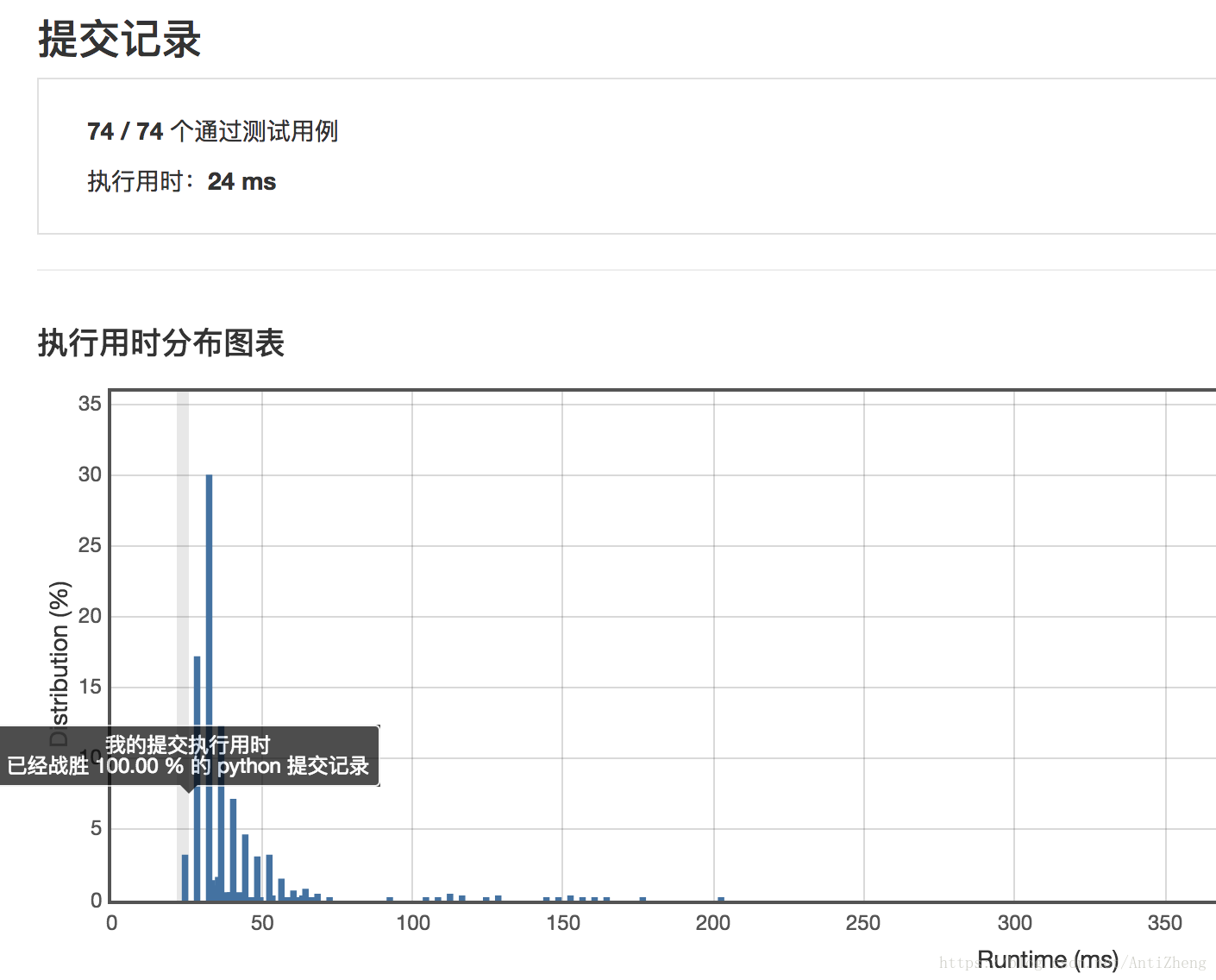Click the tiny bar near 180 ms

(x=641, y=899)
